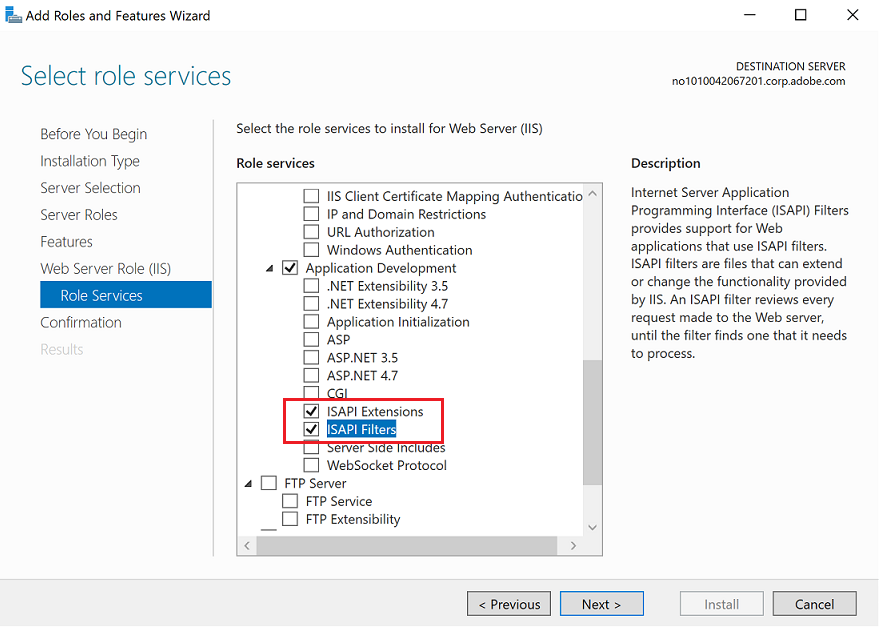Cancel the wizard

point(814,604)
